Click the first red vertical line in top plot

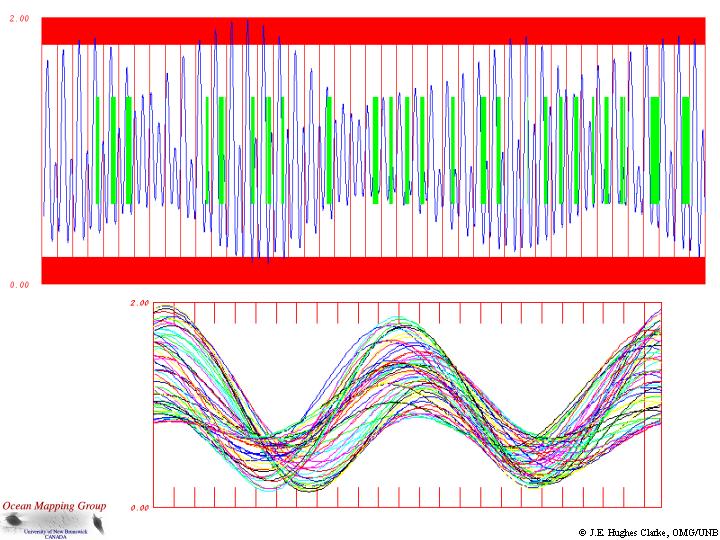pos(42,150)
